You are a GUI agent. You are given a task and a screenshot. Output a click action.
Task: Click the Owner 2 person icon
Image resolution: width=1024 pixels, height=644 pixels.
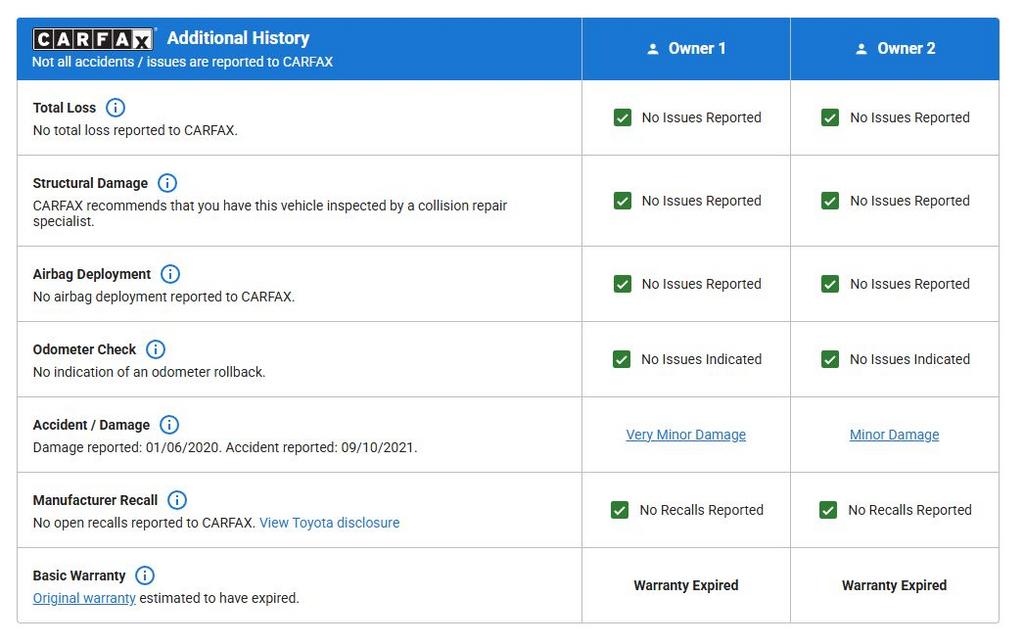click(x=861, y=49)
